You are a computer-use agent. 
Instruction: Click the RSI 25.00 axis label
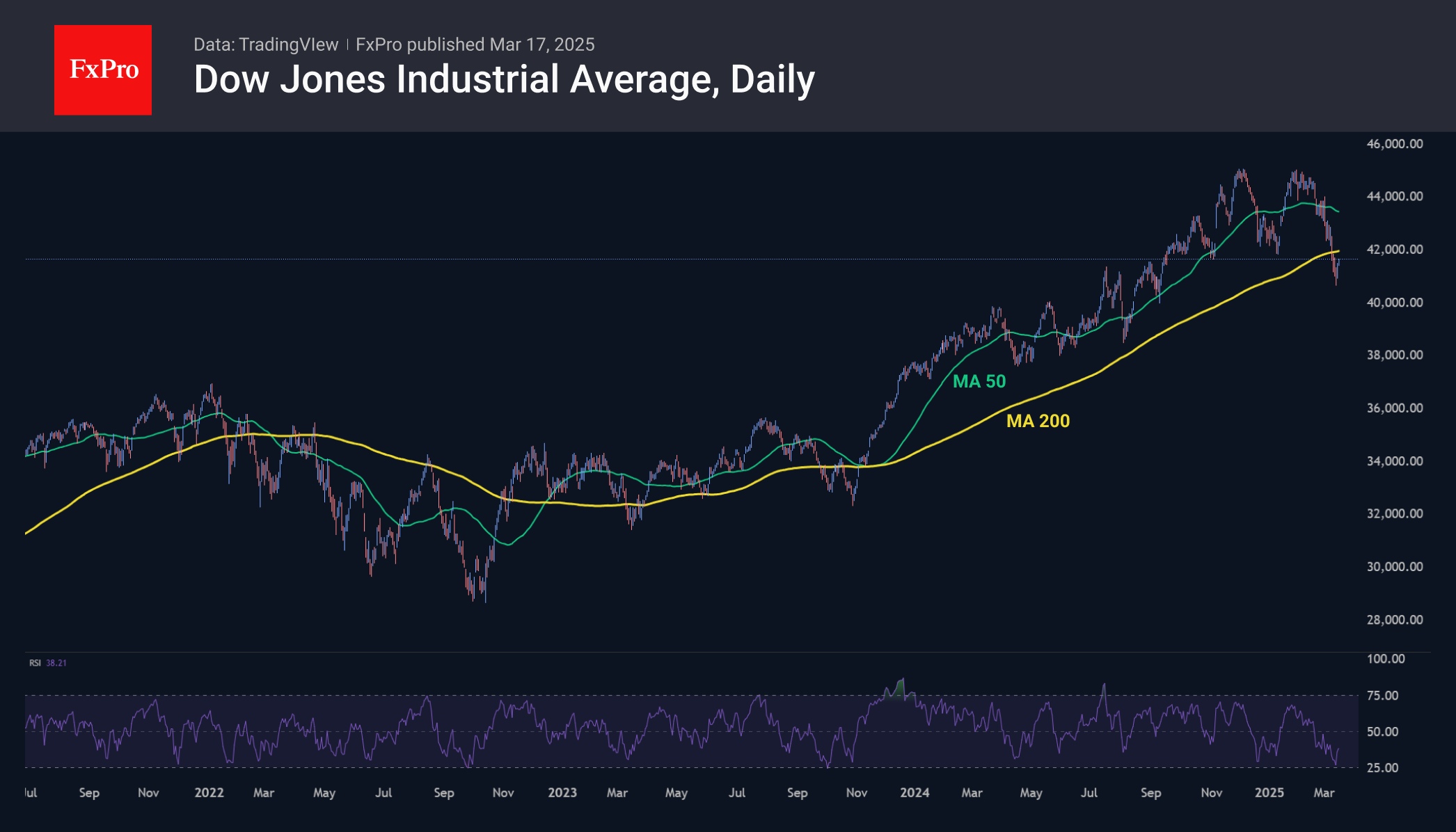(x=1382, y=768)
